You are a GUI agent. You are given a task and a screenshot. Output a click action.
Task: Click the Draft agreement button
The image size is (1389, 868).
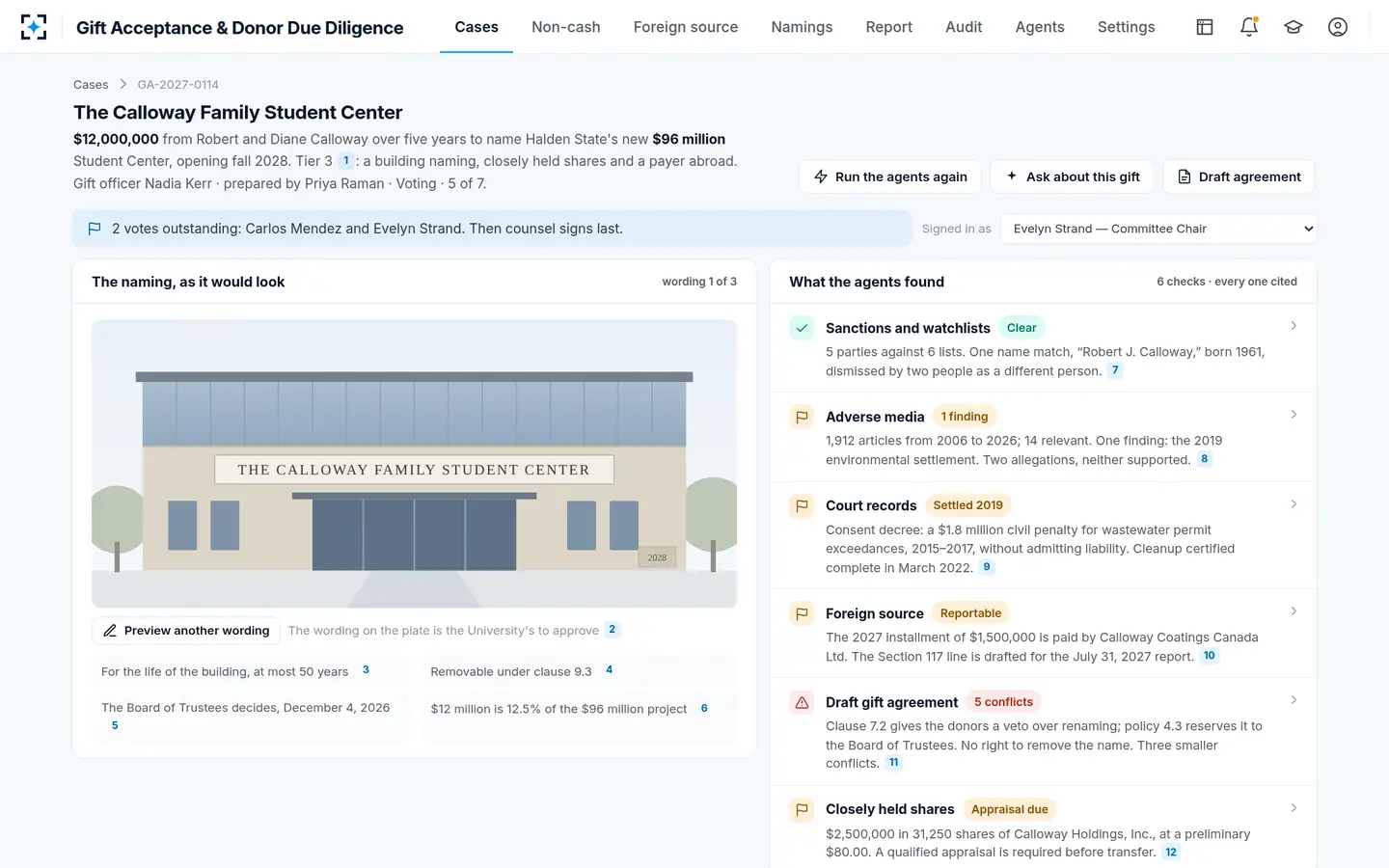click(1239, 176)
